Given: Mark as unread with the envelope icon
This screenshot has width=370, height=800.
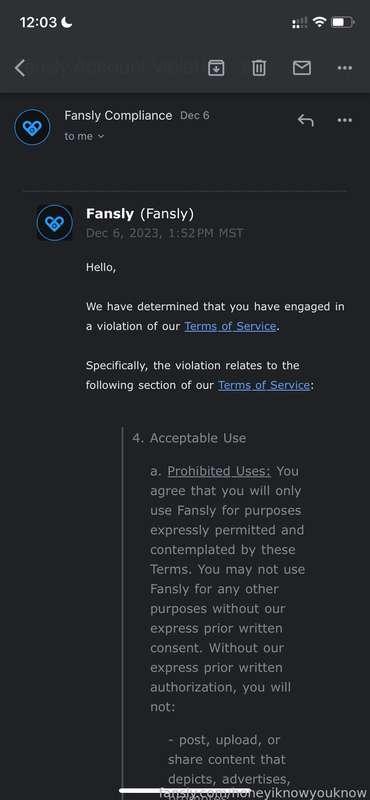Looking at the screenshot, I should coord(302,67).
